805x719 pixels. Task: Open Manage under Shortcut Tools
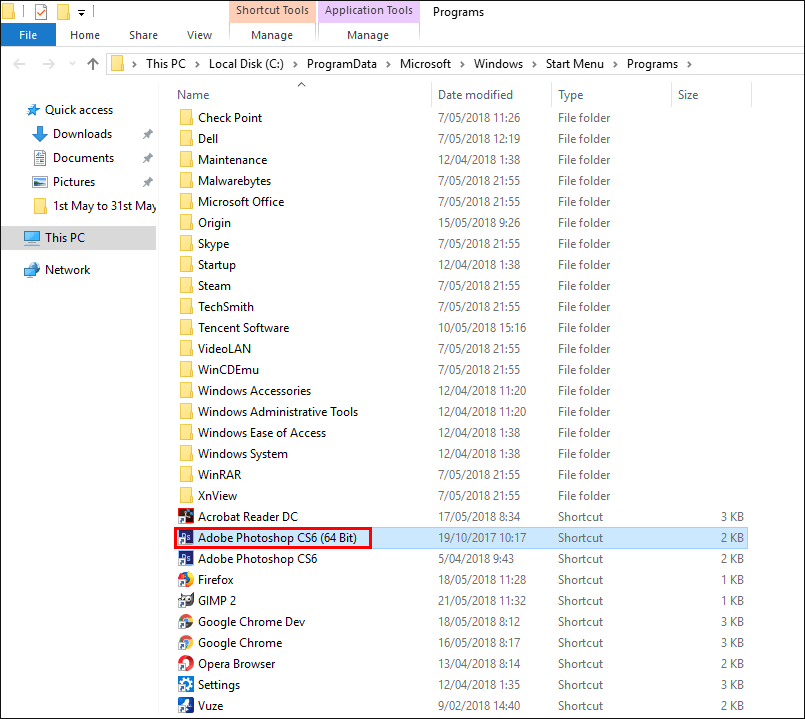tap(272, 35)
